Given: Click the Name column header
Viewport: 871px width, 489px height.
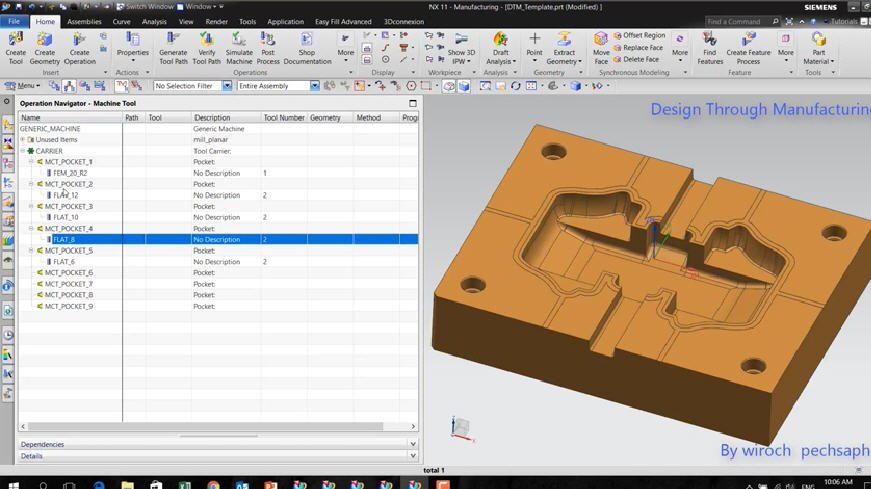Looking at the screenshot, I should pyautogui.click(x=71, y=118).
